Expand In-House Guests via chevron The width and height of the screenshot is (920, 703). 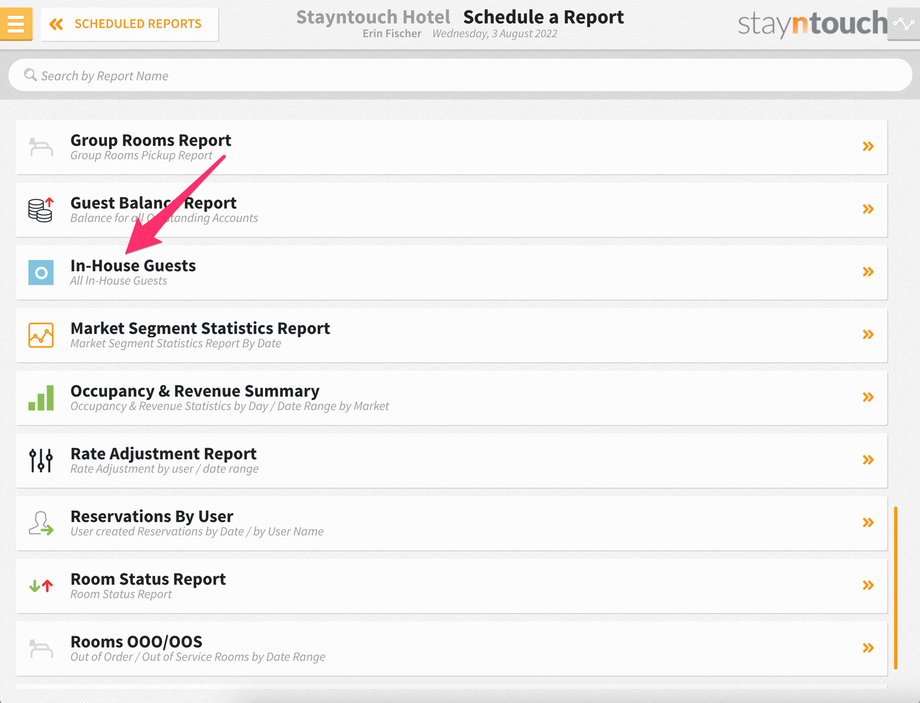[x=868, y=272]
